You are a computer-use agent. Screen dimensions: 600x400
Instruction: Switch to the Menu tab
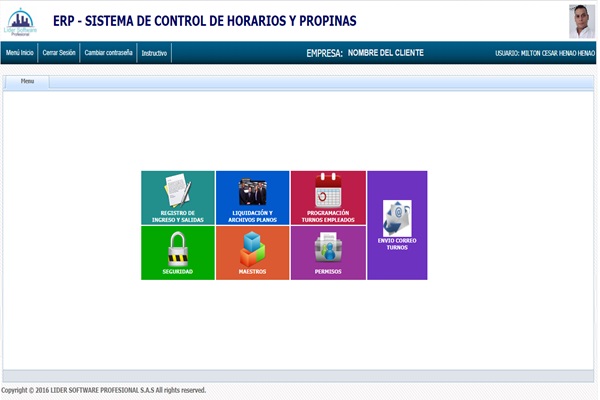click(28, 81)
